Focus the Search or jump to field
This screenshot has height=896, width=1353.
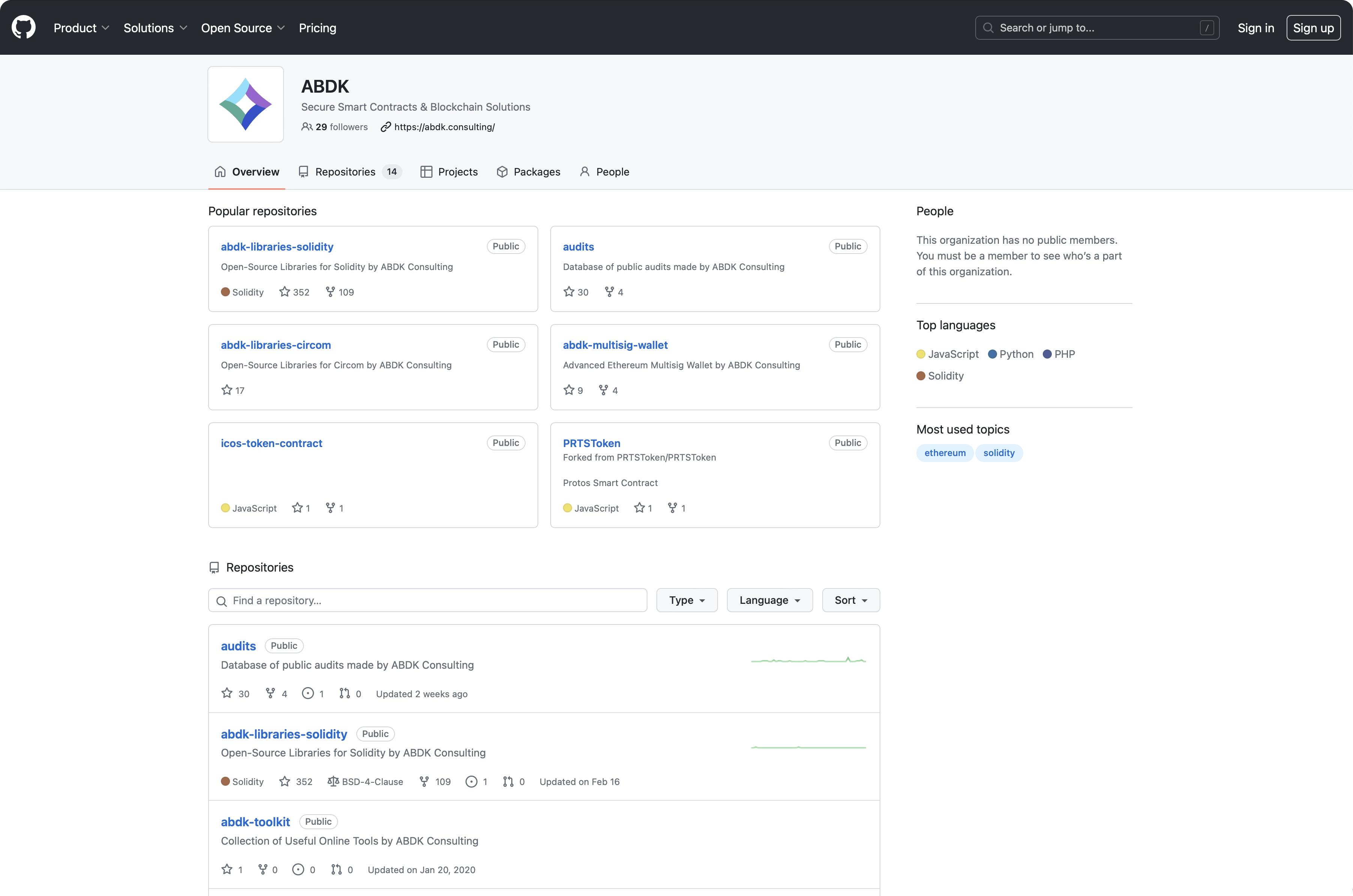click(x=1097, y=27)
